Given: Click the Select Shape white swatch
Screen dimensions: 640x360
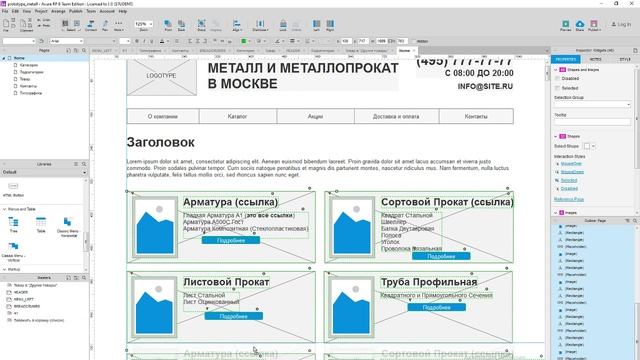Looking at the screenshot, I should click(x=587, y=146).
